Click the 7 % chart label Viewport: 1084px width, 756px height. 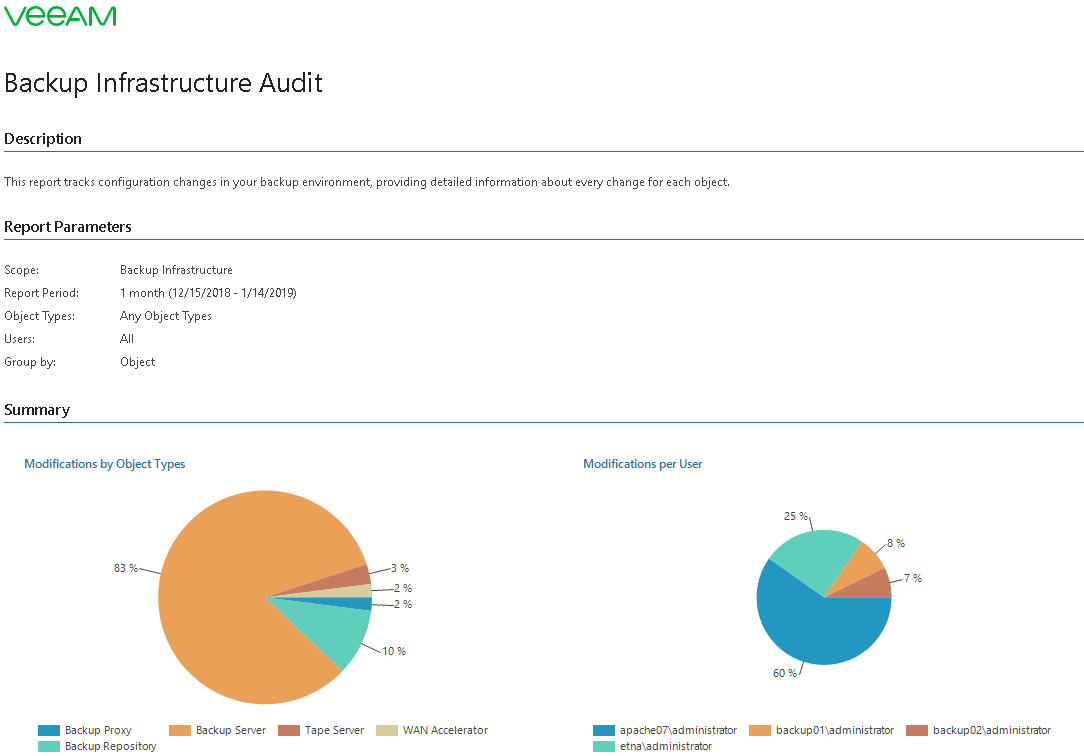pos(913,578)
